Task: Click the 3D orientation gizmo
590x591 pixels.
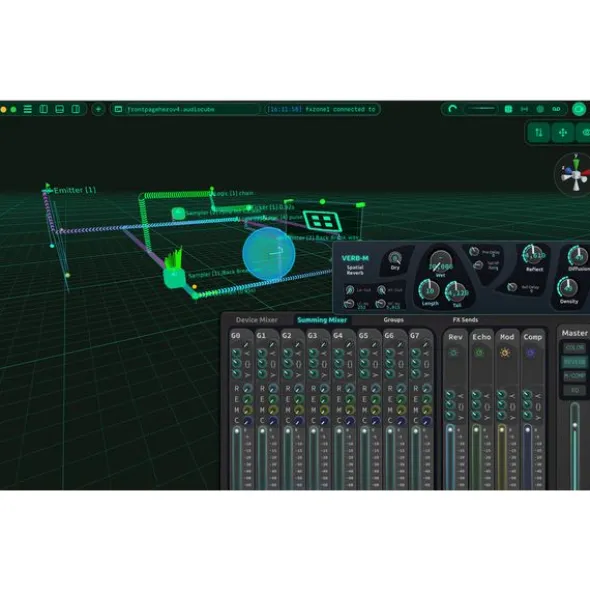Action: pyautogui.click(x=575, y=174)
